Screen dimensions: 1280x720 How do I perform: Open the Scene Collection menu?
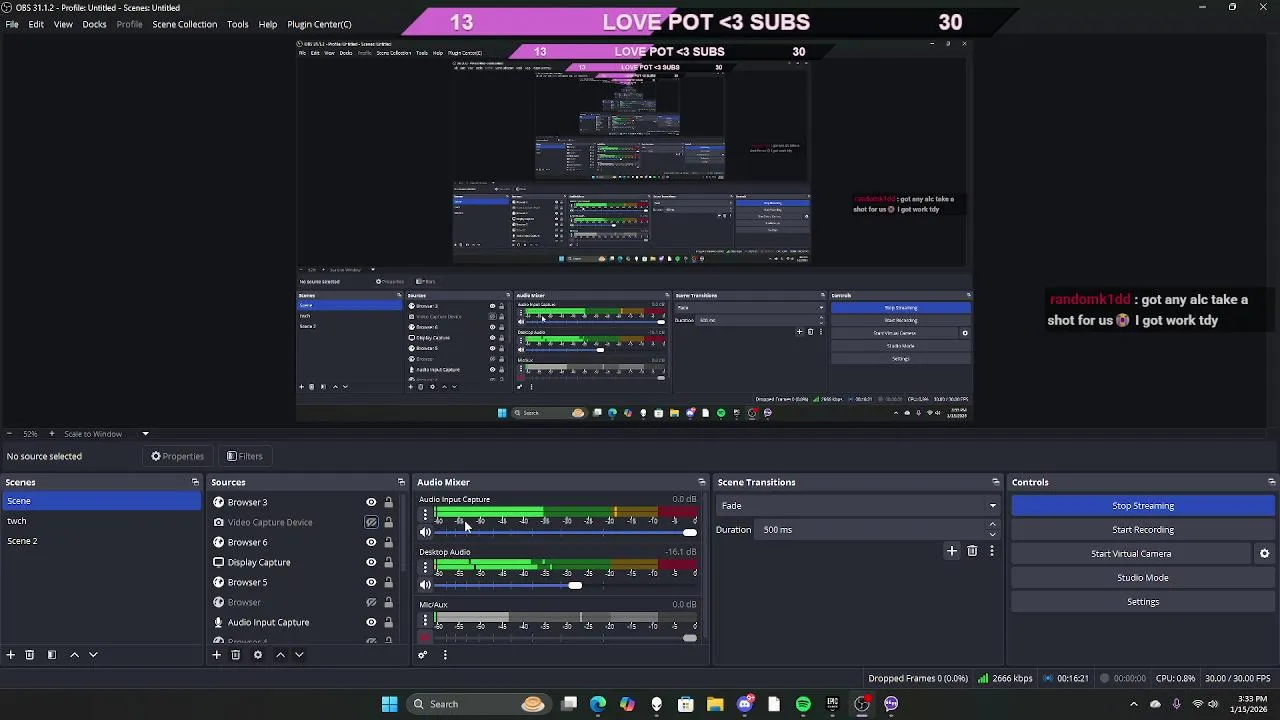(x=184, y=24)
